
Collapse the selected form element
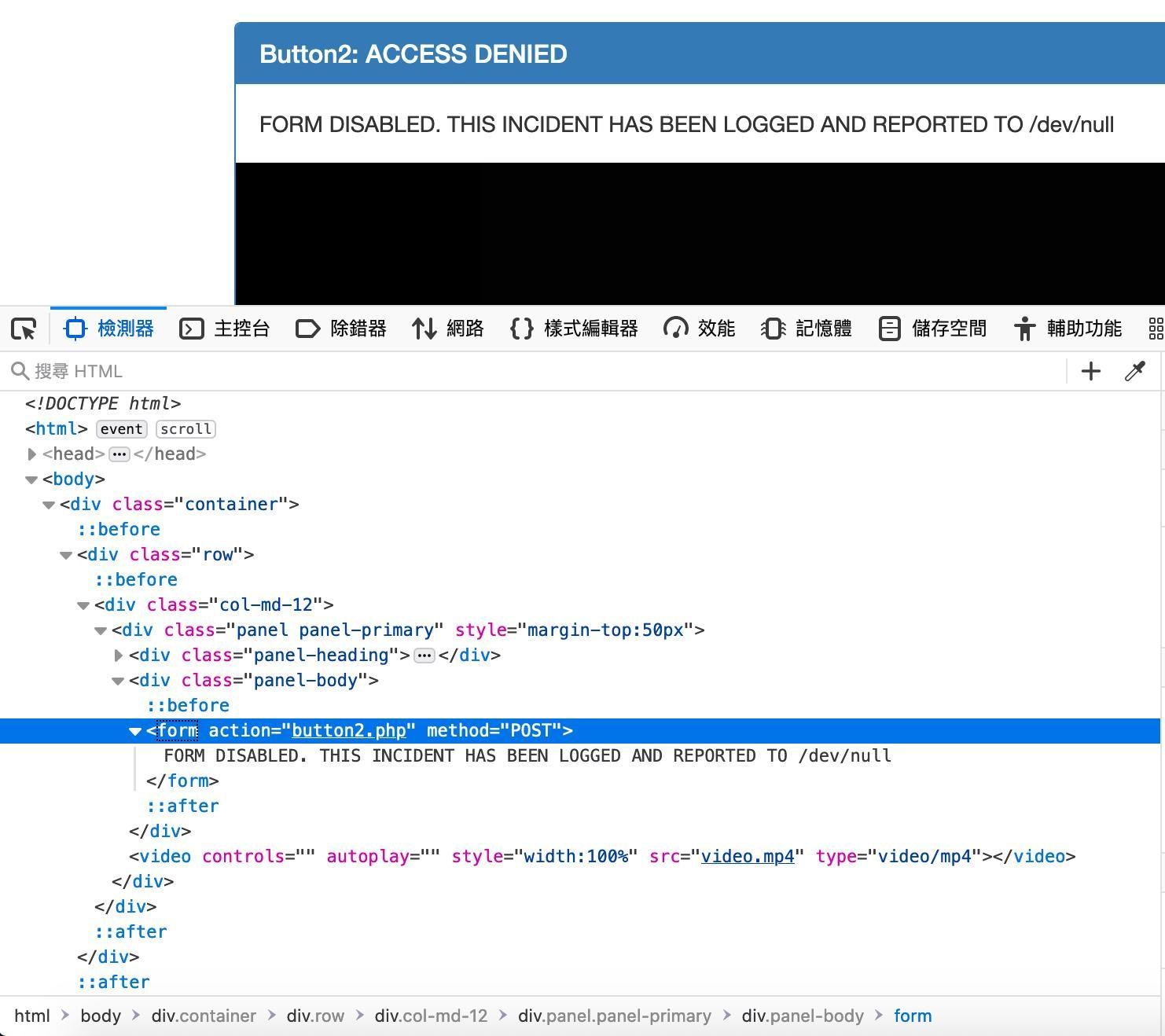click(134, 731)
